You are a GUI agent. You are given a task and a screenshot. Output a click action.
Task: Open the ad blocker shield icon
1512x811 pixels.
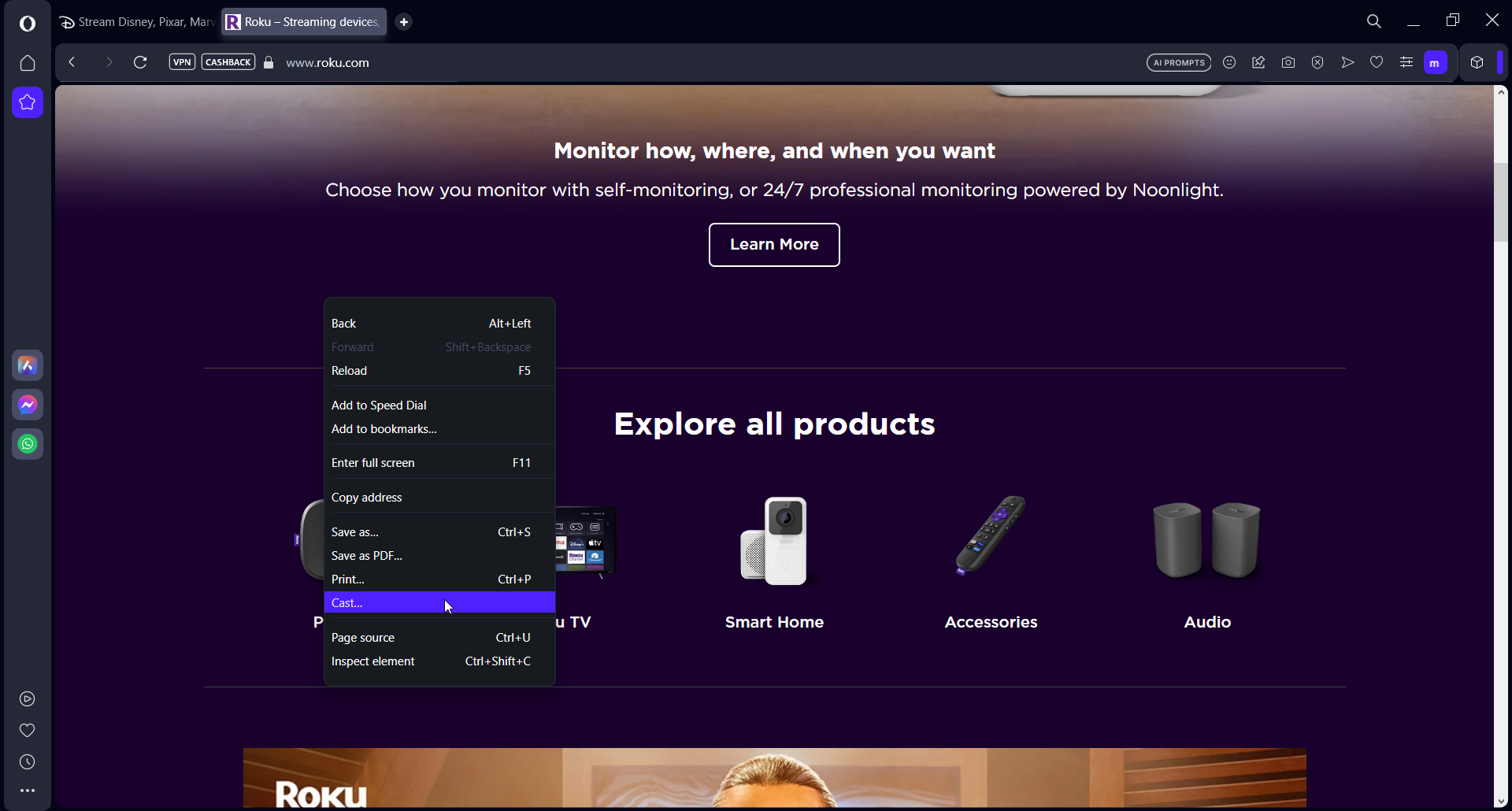1317,62
